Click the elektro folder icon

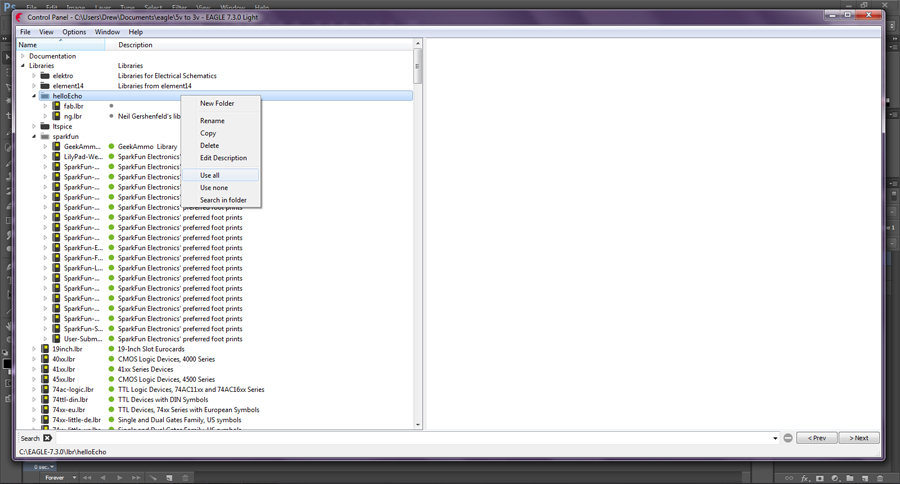point(45,76)
